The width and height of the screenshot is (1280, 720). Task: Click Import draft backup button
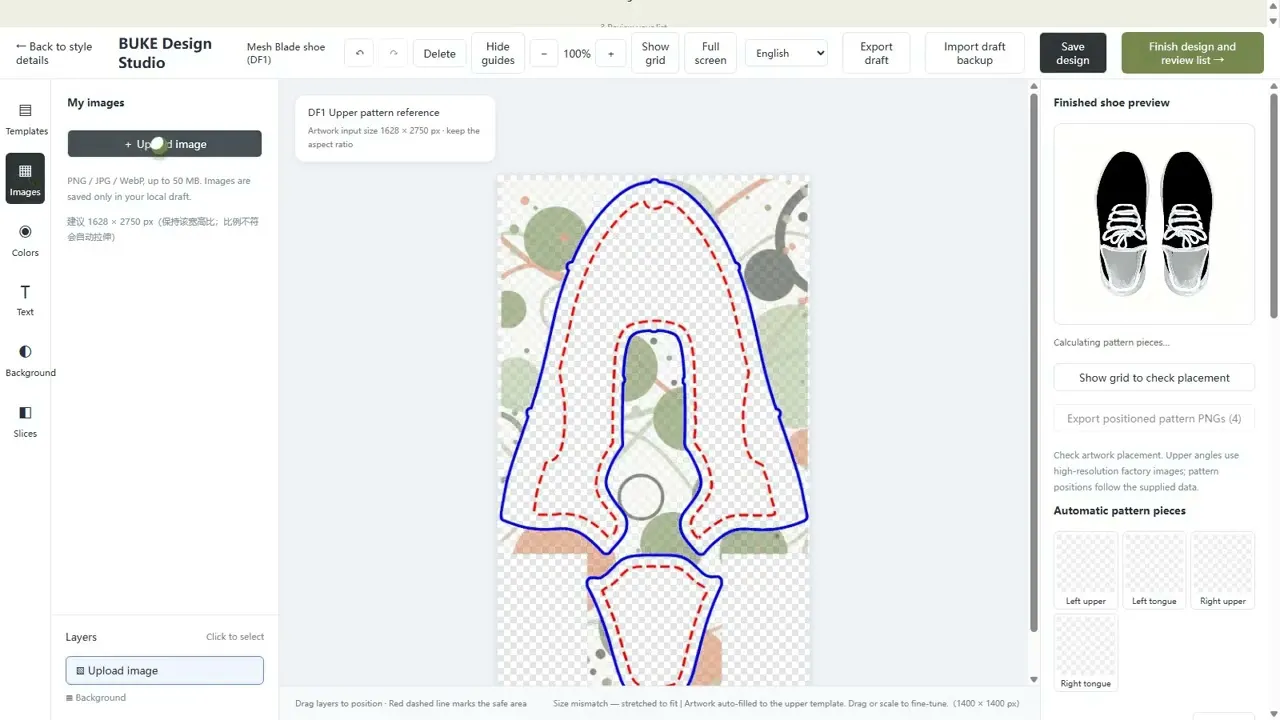(974, 53)
